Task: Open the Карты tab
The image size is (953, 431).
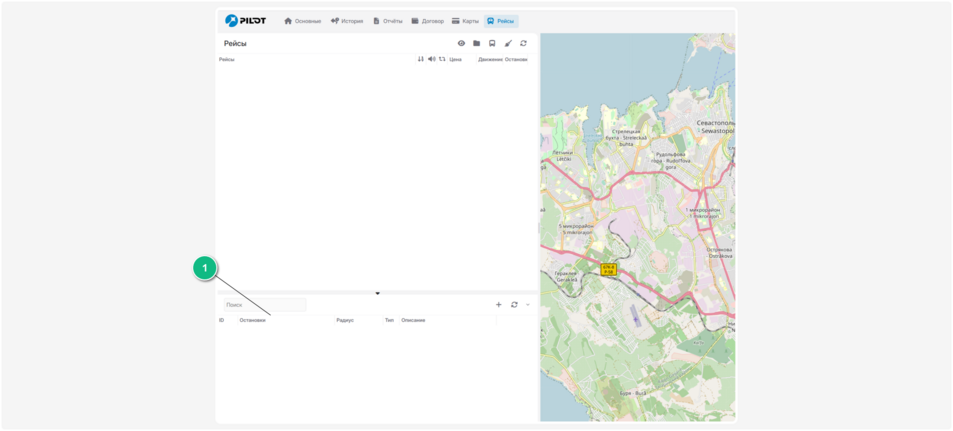Action: (466, 21)
